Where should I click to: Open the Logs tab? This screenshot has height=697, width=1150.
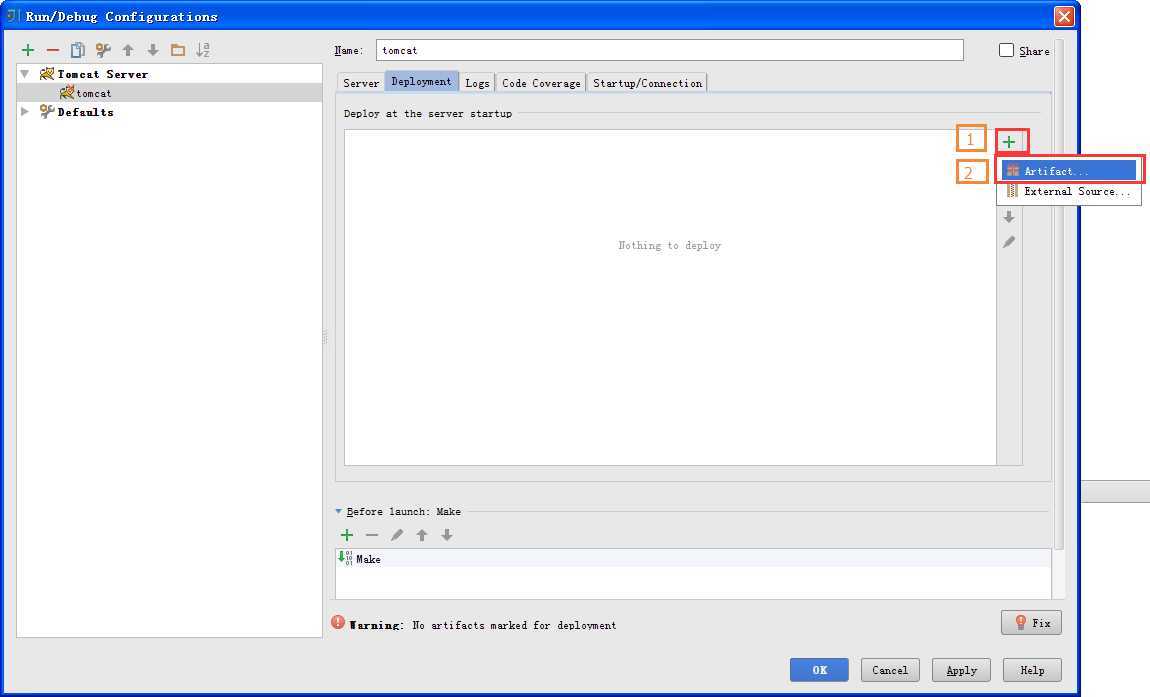click(477, 83)
